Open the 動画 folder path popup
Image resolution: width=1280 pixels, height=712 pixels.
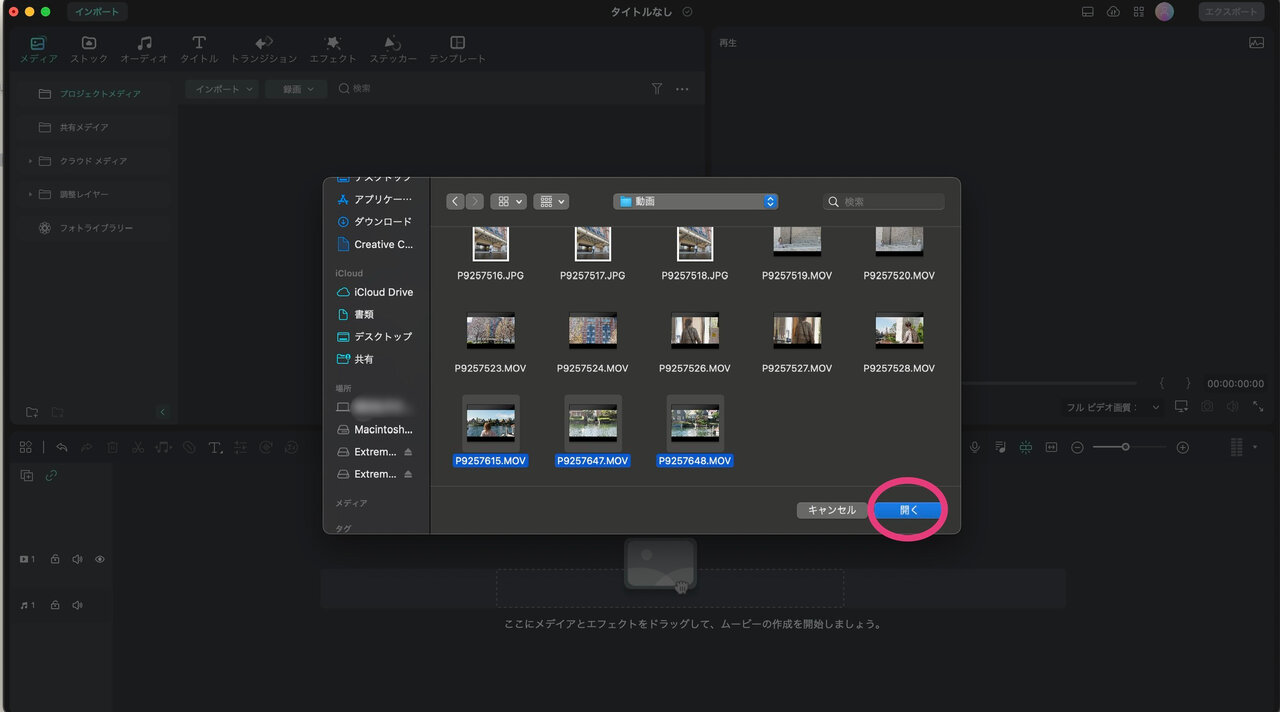point(696,201)
